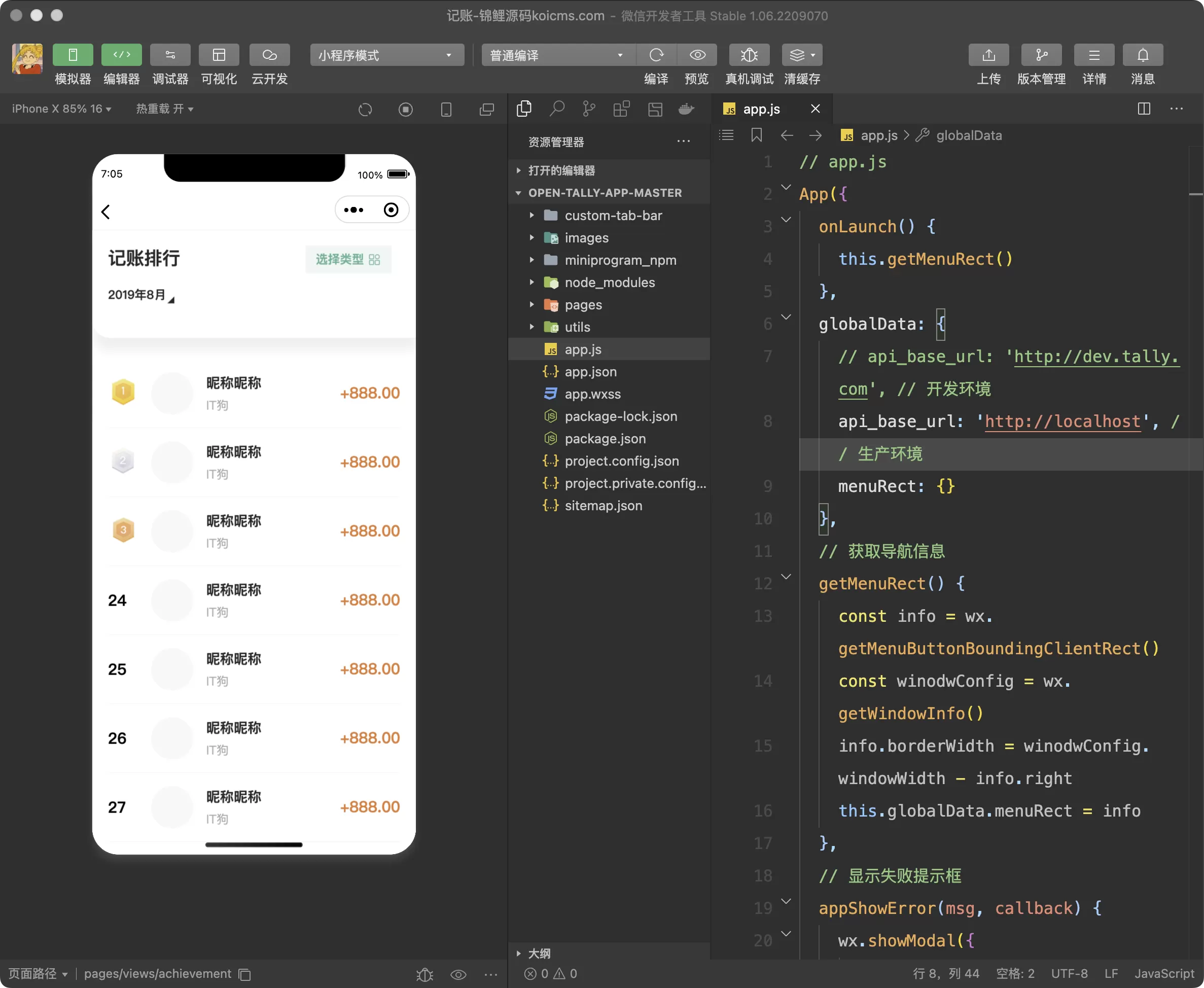The image size is (1204, 988).
Task: Go back in the simulator page
Action: [106, 211]
